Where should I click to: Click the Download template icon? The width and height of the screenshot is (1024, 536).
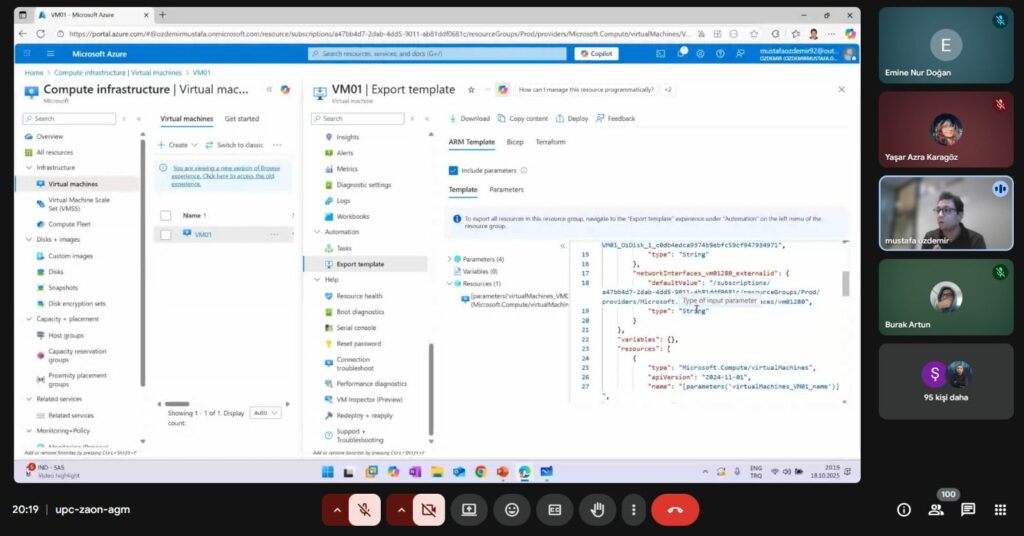tap(454, 118)
